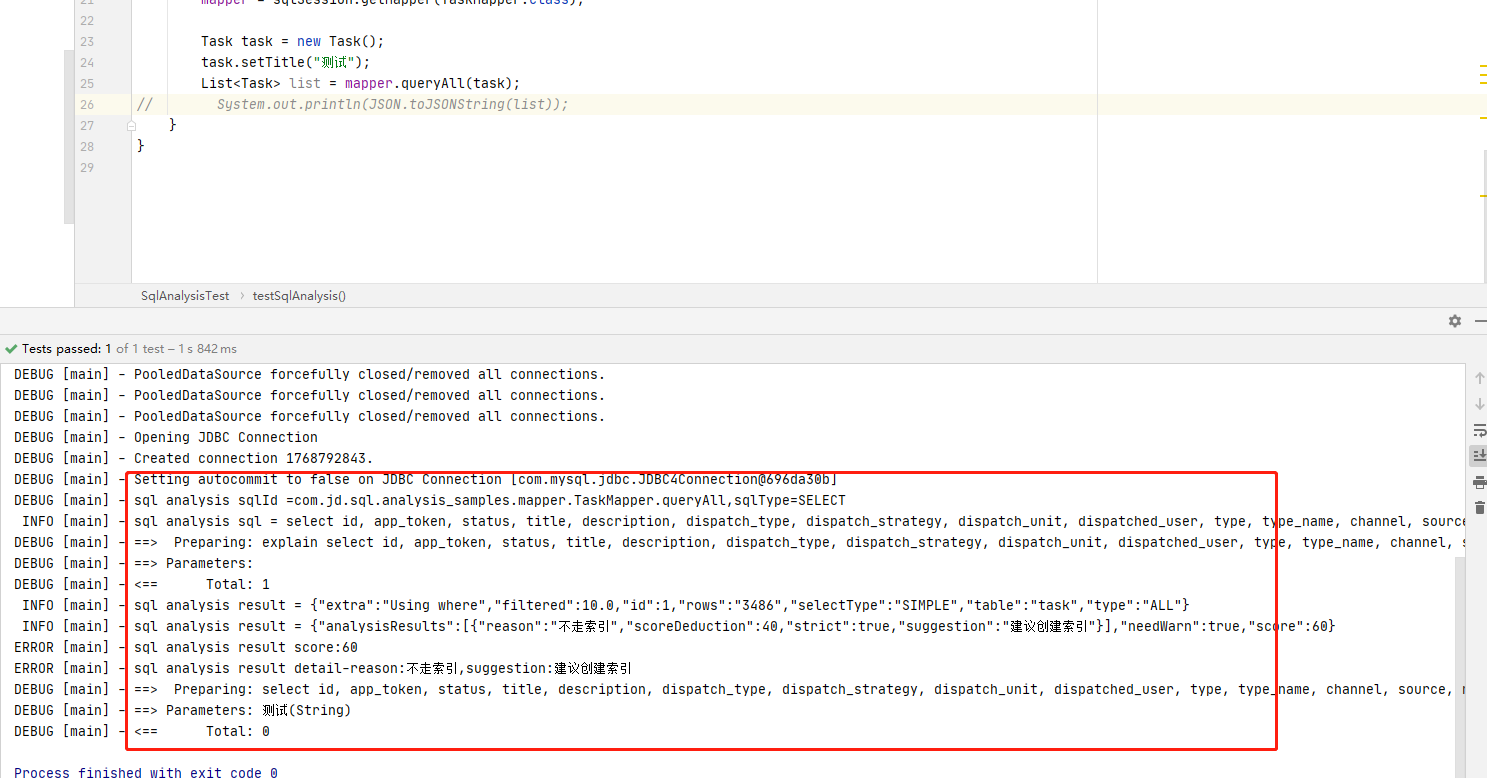Click line number 26 in the gutter
1487x778 pixels.
click(86, 104)
